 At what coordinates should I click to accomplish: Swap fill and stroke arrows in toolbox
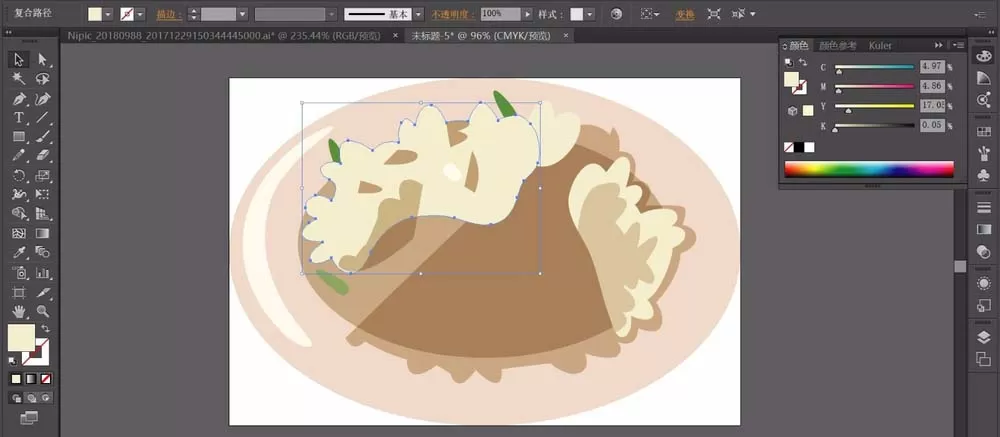tap(45, 327)
